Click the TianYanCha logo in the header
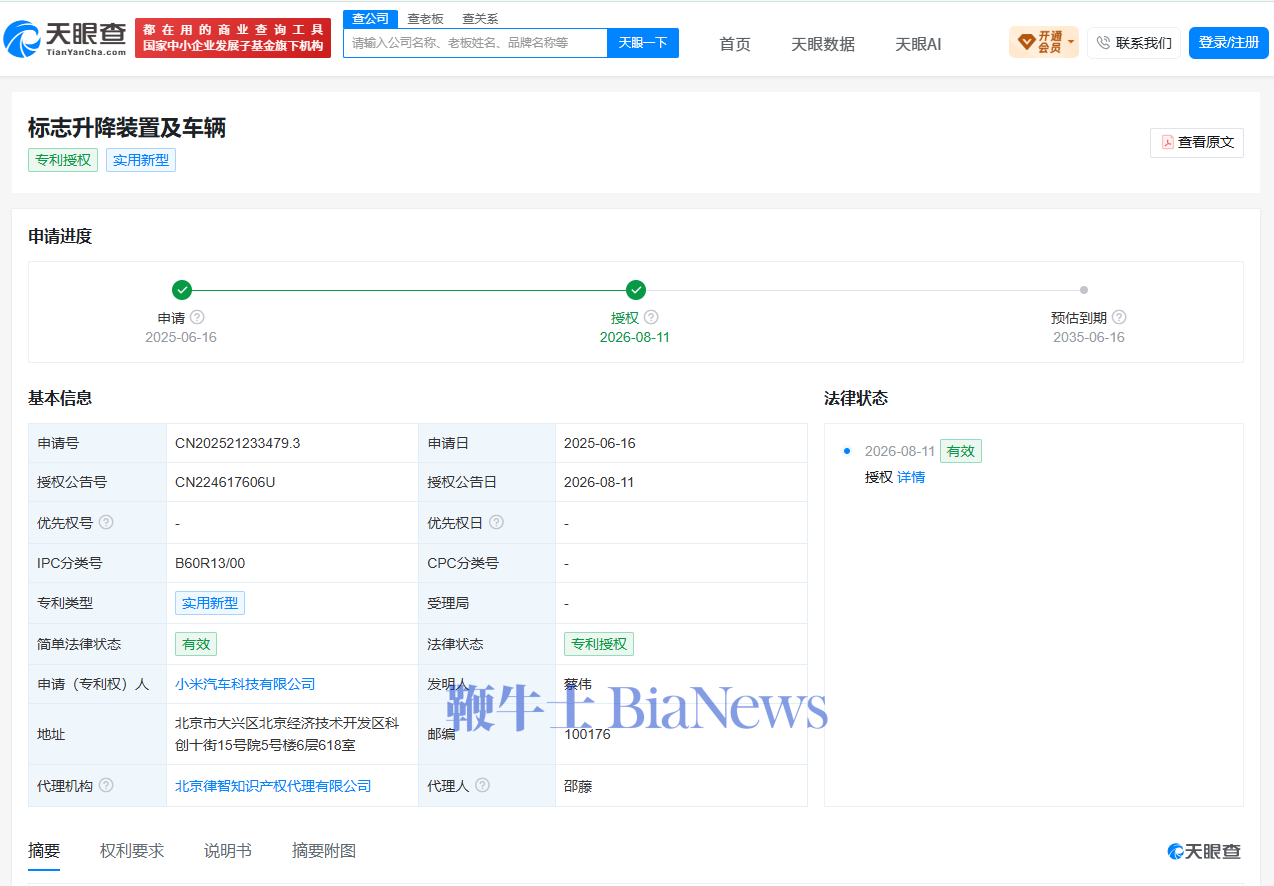1274x886 pixels. [x=64, y=38]
